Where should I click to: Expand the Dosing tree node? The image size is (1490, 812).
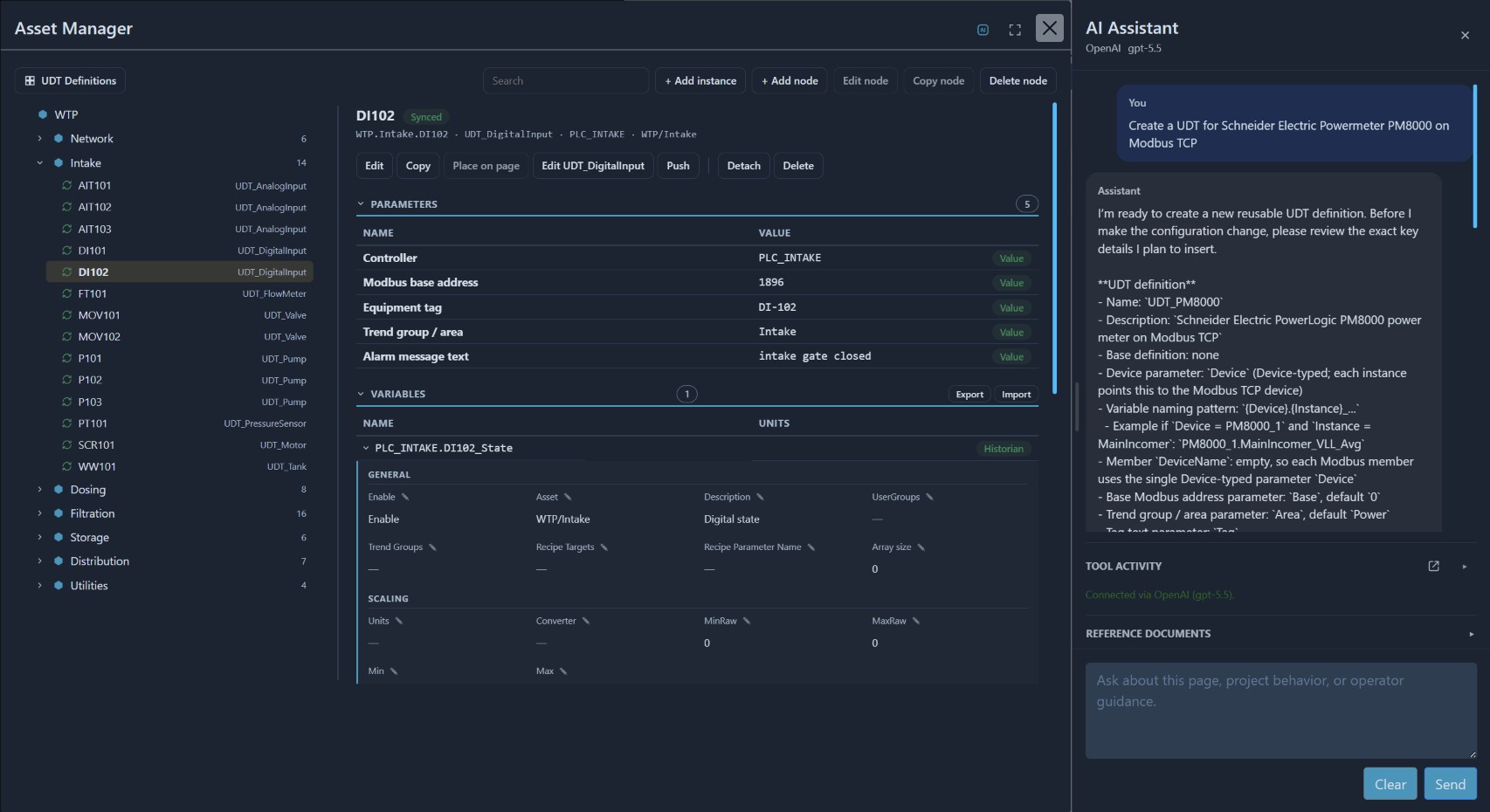coord(40,490)
